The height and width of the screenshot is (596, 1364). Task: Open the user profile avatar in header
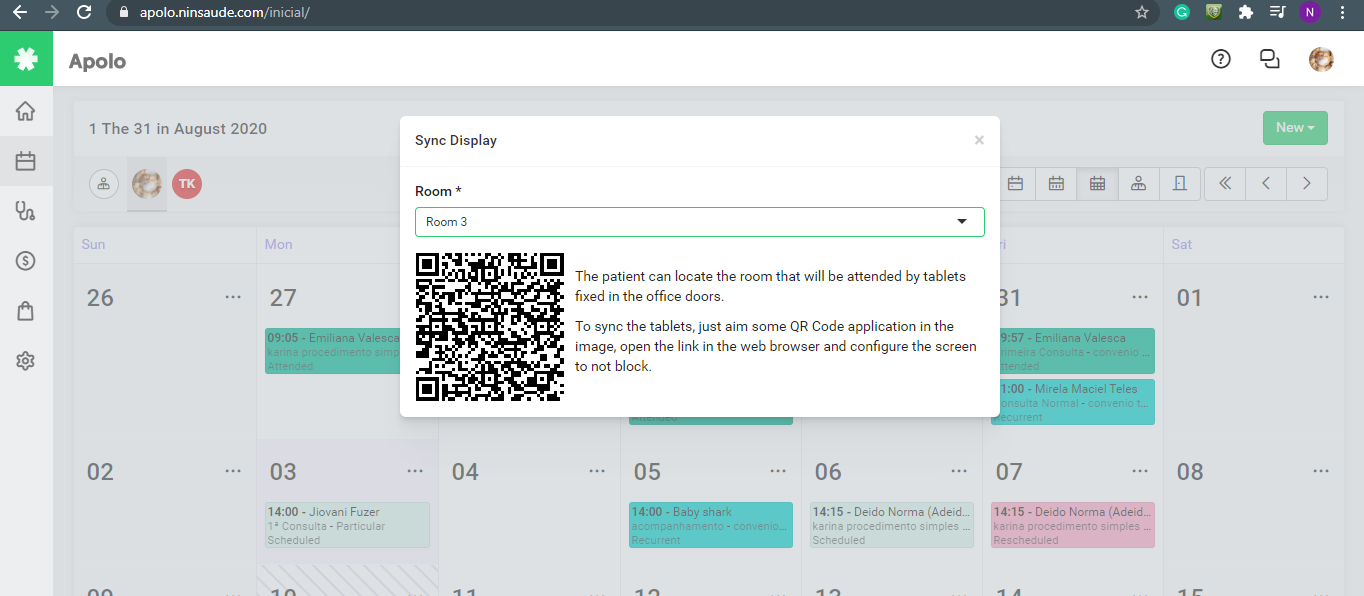click(1321, 59)
